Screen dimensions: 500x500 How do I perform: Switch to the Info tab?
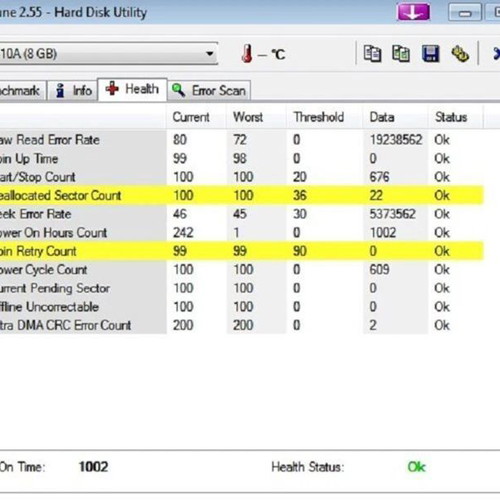pyautogui.click(x=73, y=90)
